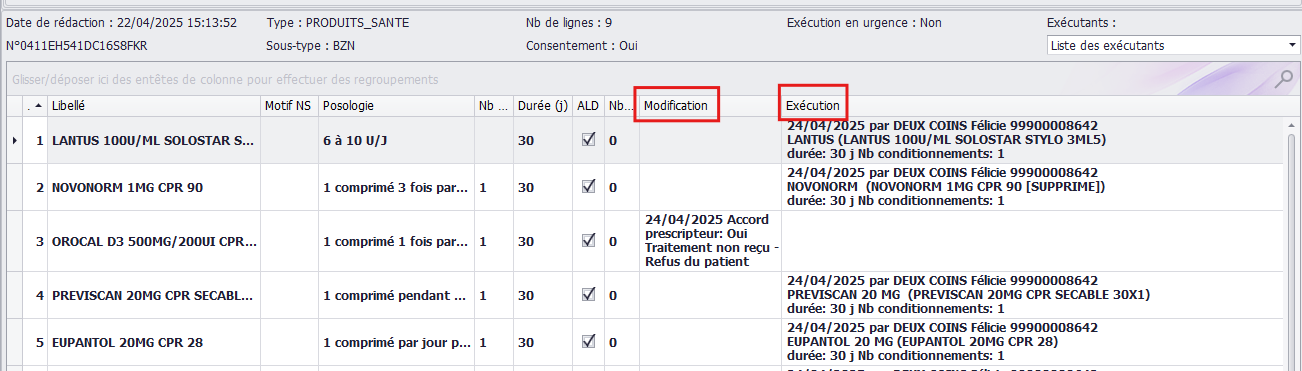Select PREVISCAN 20MG CPR SECABLE label

pyautogui.click(x=153, y=296)
